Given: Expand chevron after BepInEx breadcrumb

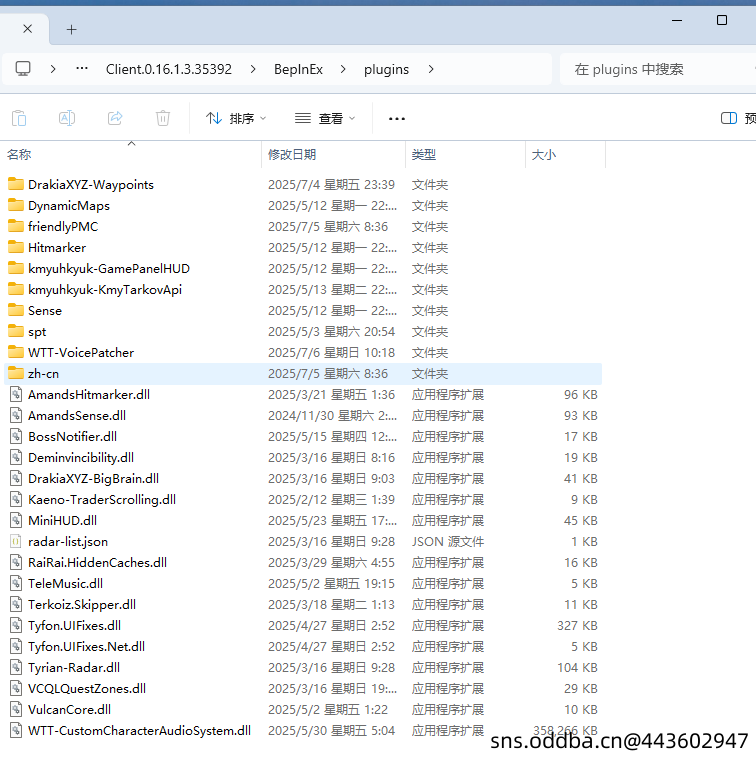Looking at the screenshot, I should tap(343, 69).
